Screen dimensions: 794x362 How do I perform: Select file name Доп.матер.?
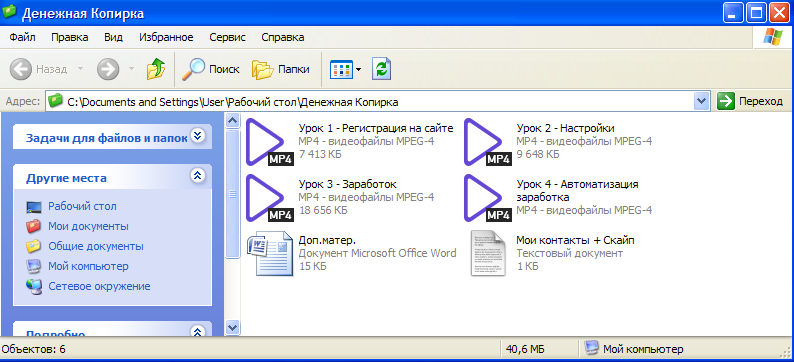pos(327,240)
